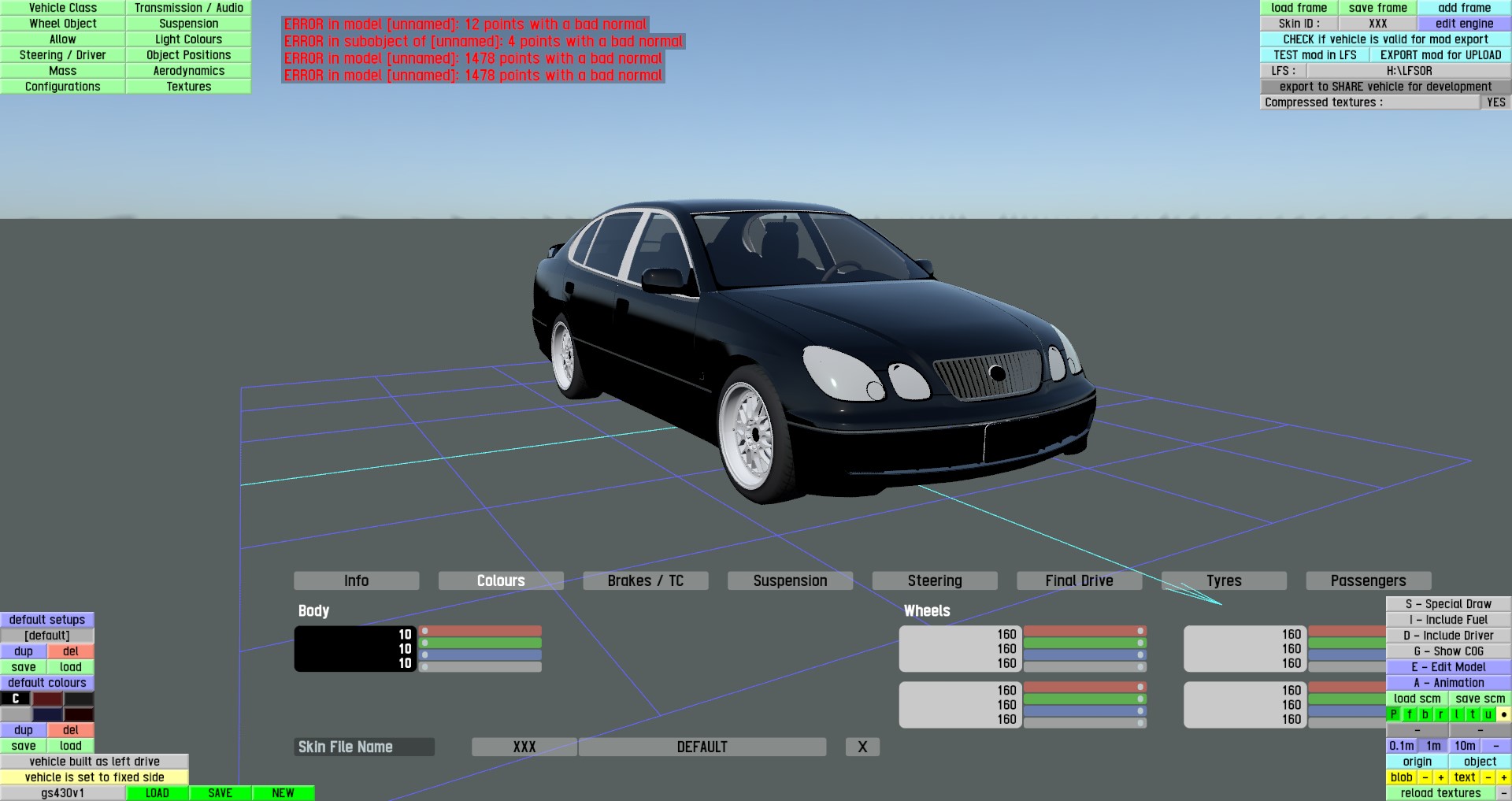
Task: Click CHECK if vehicle is valid for mod export
Action: pyautogui.click(x=1386, y=39)
